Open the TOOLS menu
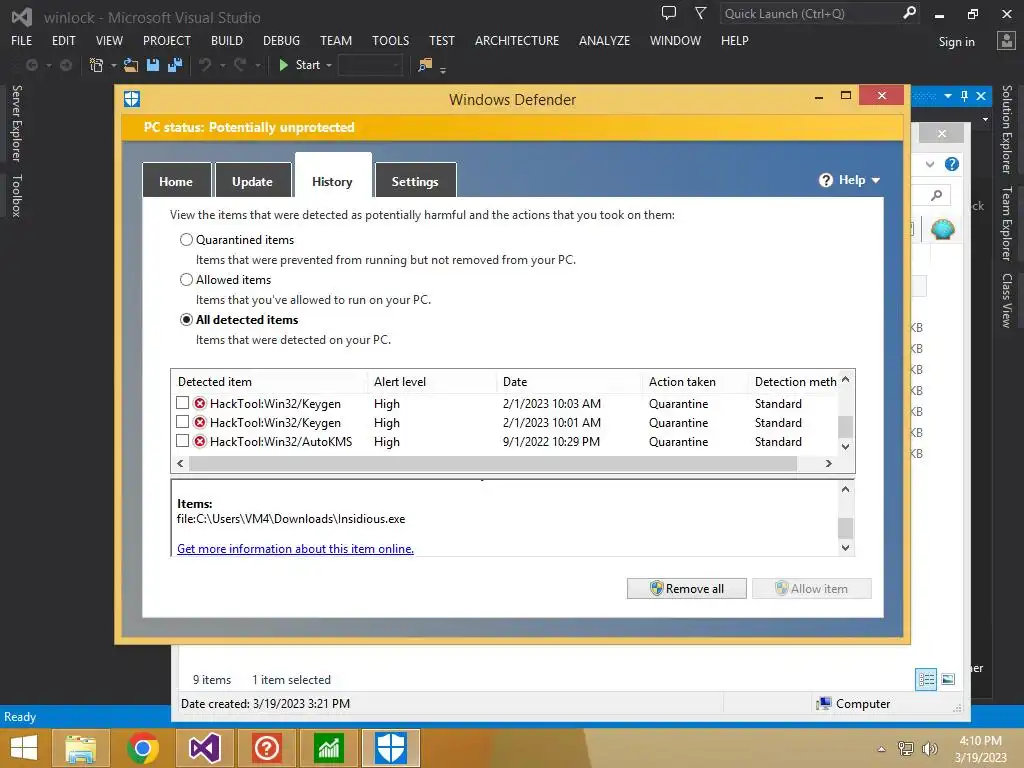 [391, 40]
